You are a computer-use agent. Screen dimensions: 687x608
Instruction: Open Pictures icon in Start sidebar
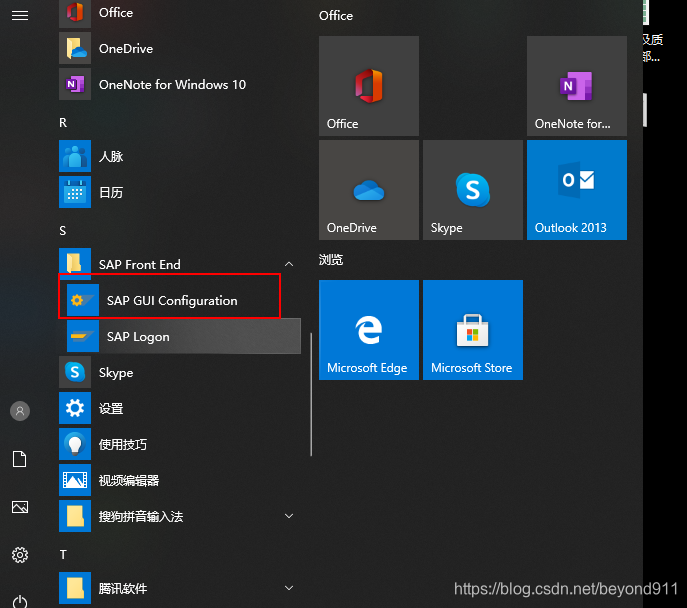click(x=20, y=507)
